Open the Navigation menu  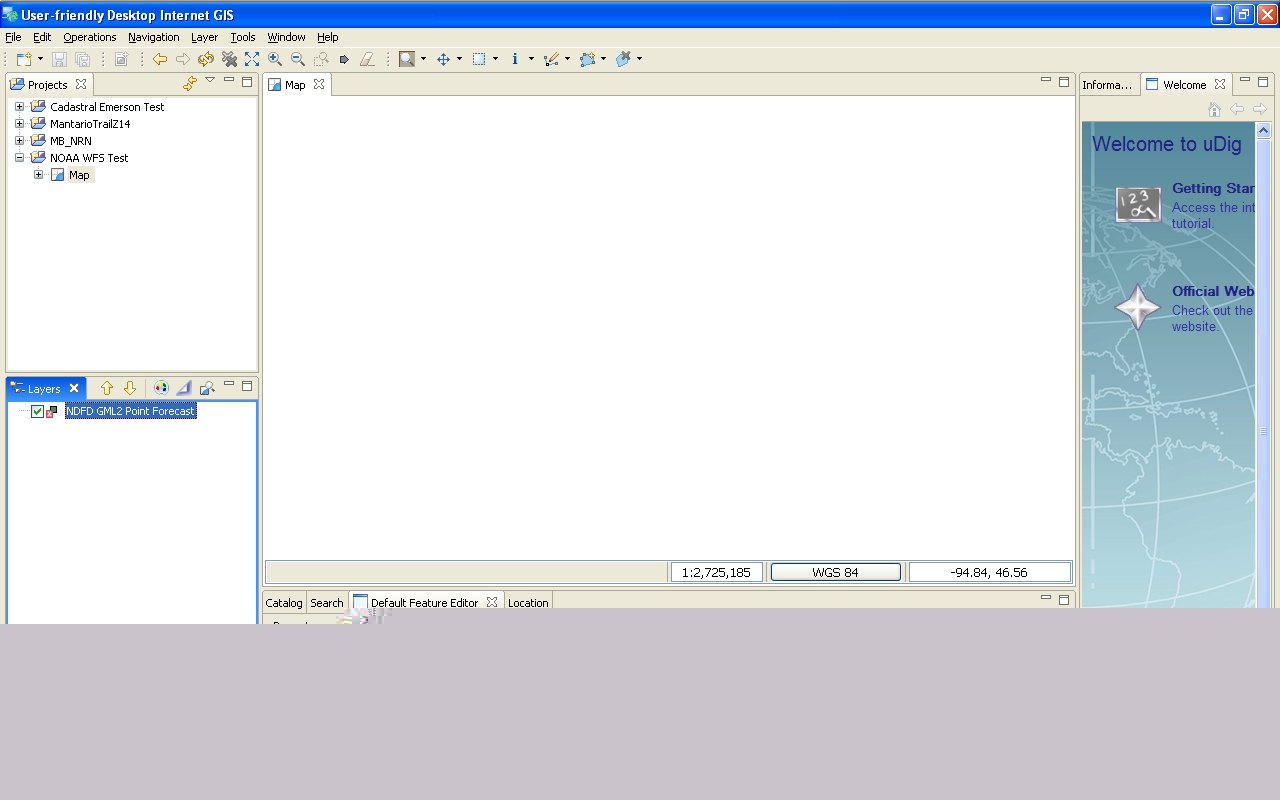[x=154, y=37]
